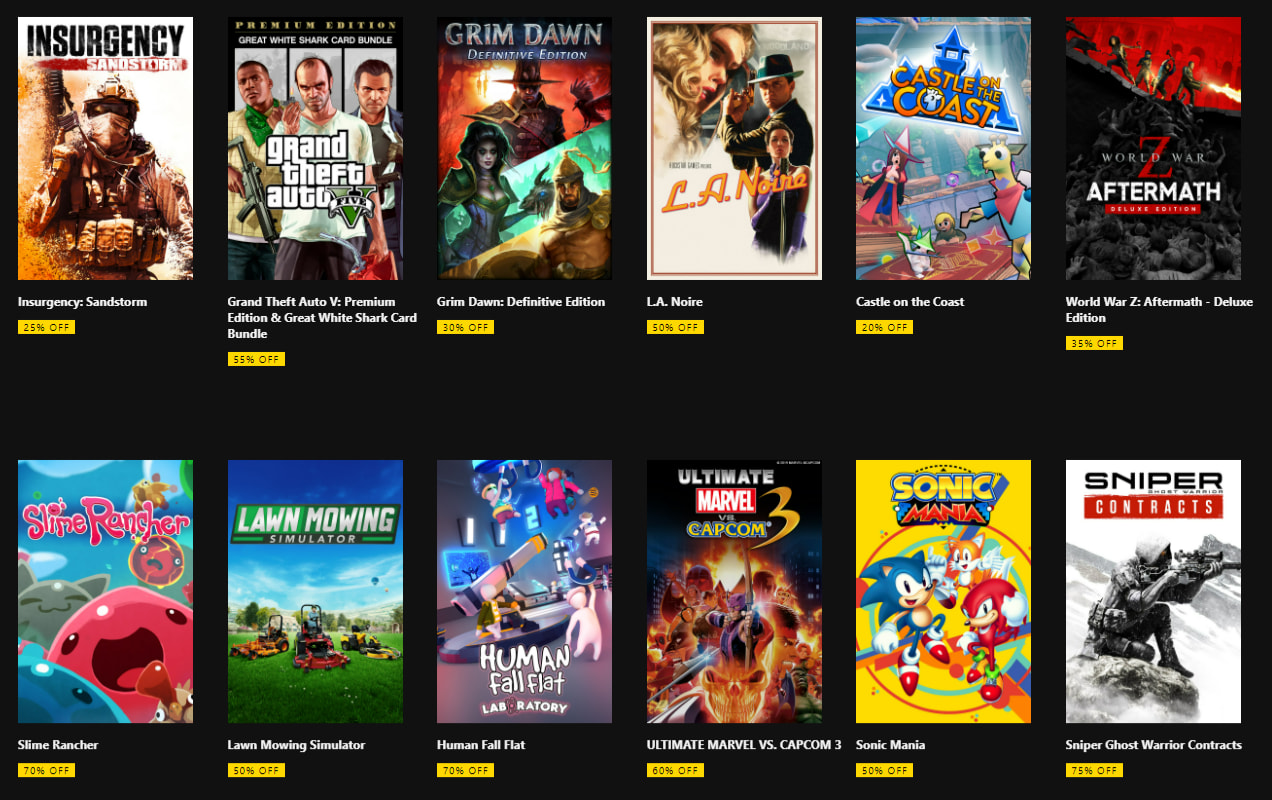Open the Grand Theft Auto V cover image
Viewport: 1272px width, 800px height.
coord(315,148)
